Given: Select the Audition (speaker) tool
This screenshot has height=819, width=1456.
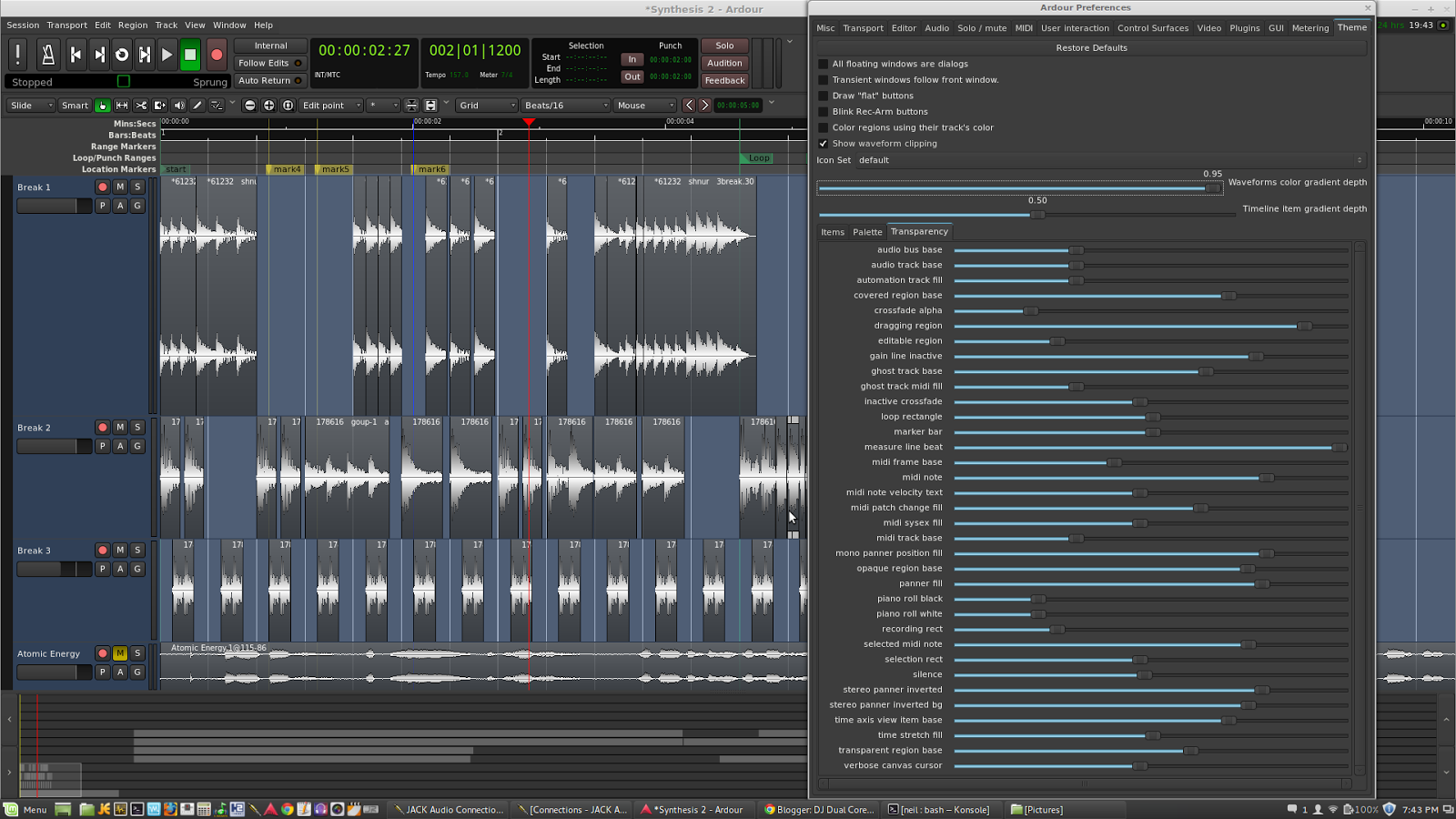Looking at the screenshot, I should click(x=179, y=106).
